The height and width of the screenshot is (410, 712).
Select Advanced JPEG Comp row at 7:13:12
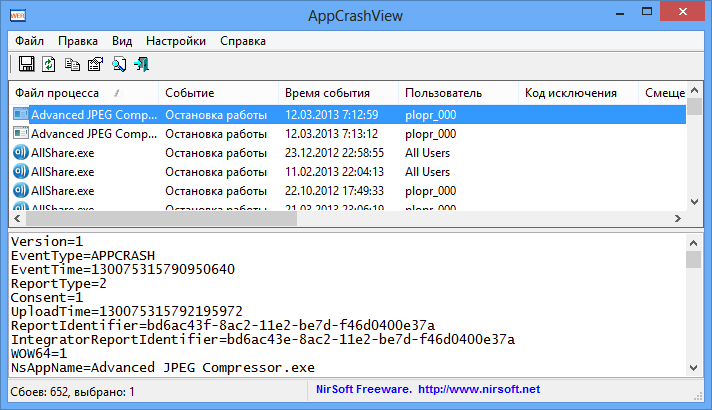347,133
